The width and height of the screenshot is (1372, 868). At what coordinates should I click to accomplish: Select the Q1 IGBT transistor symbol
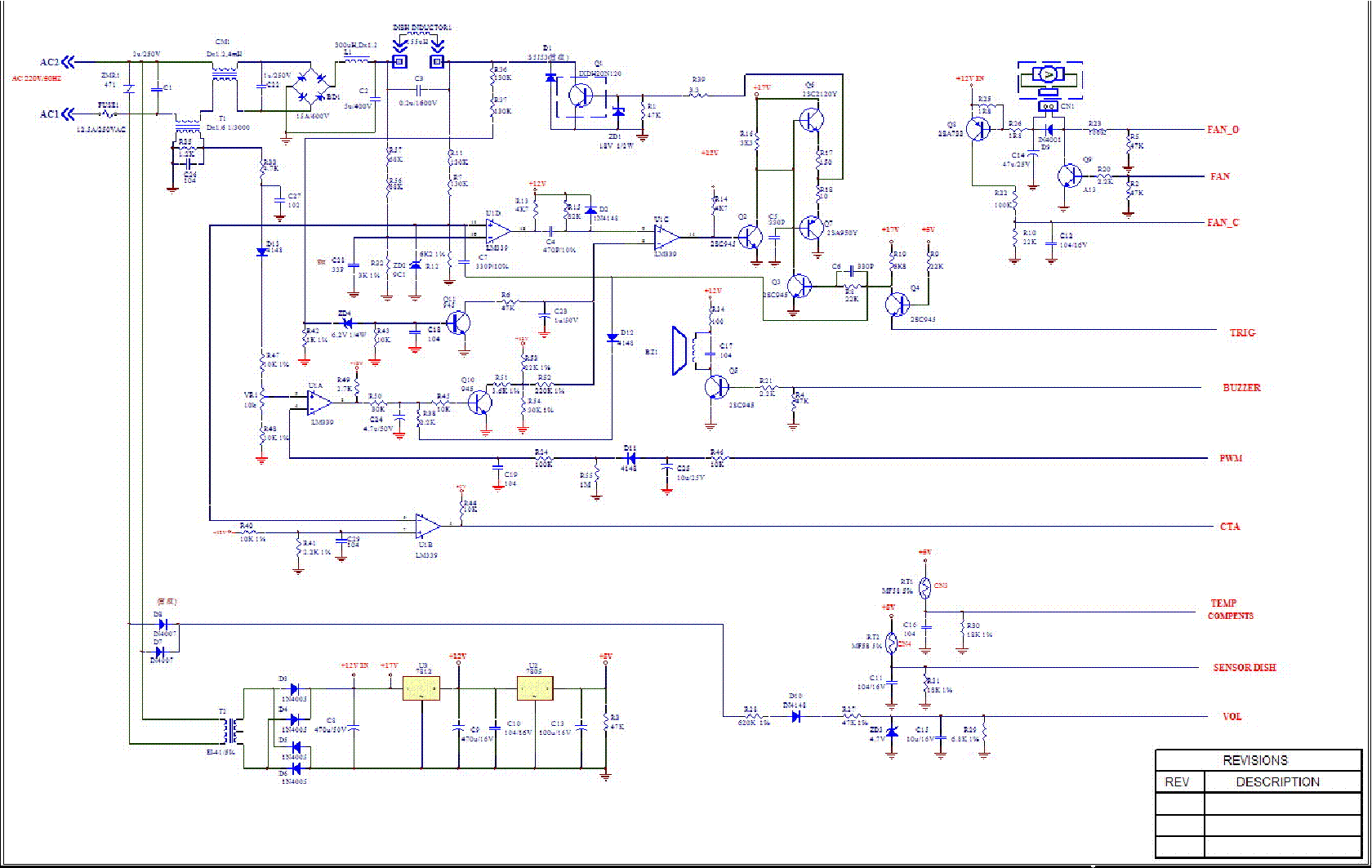tap(582, 95)
